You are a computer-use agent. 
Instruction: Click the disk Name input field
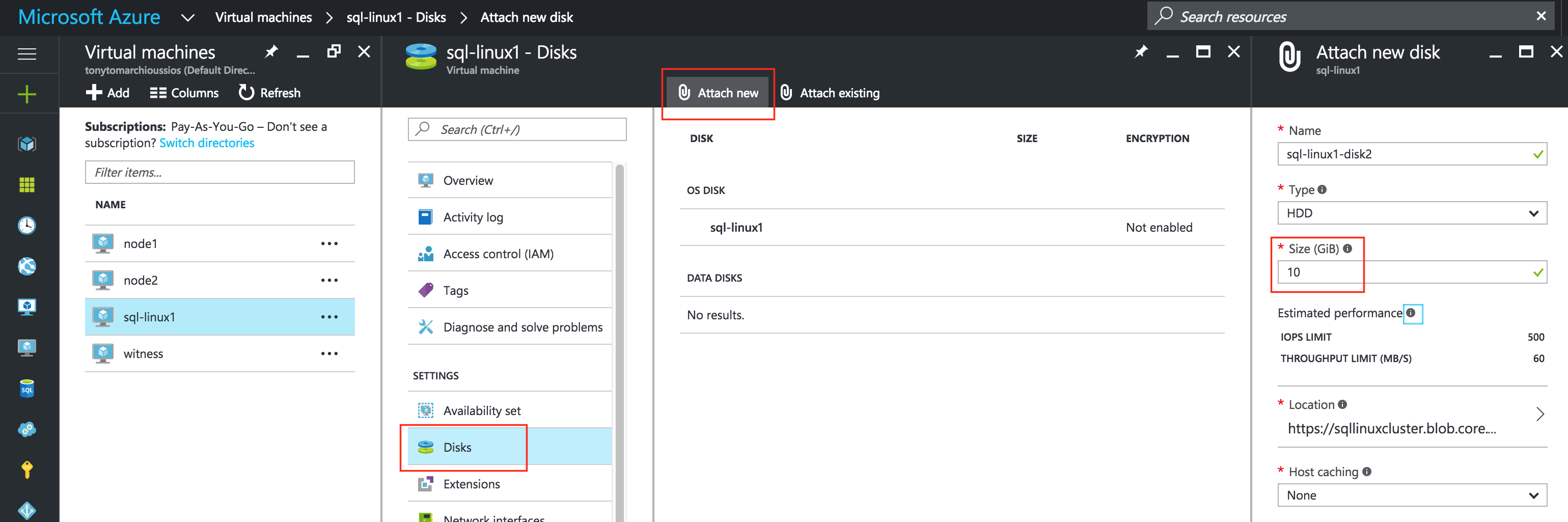point(1412,154)
